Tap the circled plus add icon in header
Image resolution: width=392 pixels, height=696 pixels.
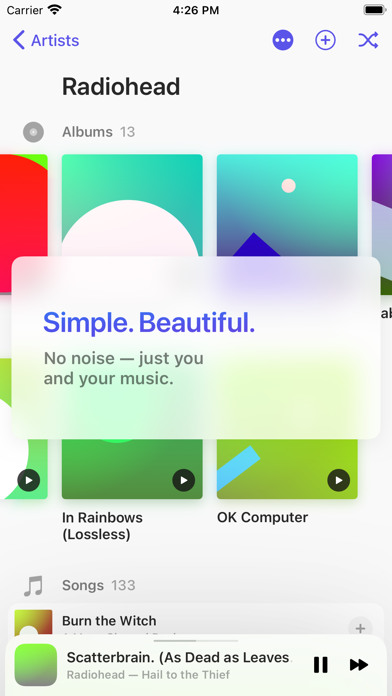pyautogui.click(x=325, y=40)
